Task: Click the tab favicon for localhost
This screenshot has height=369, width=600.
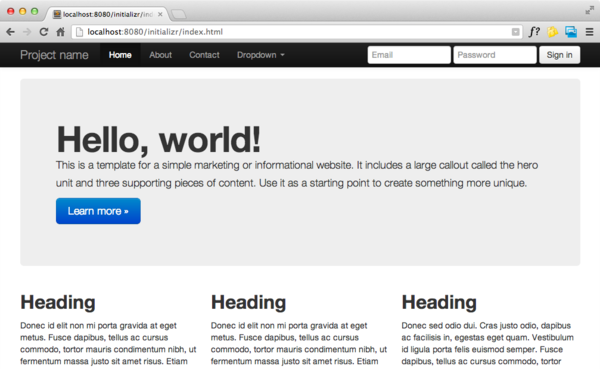Action: click(57, 14)
